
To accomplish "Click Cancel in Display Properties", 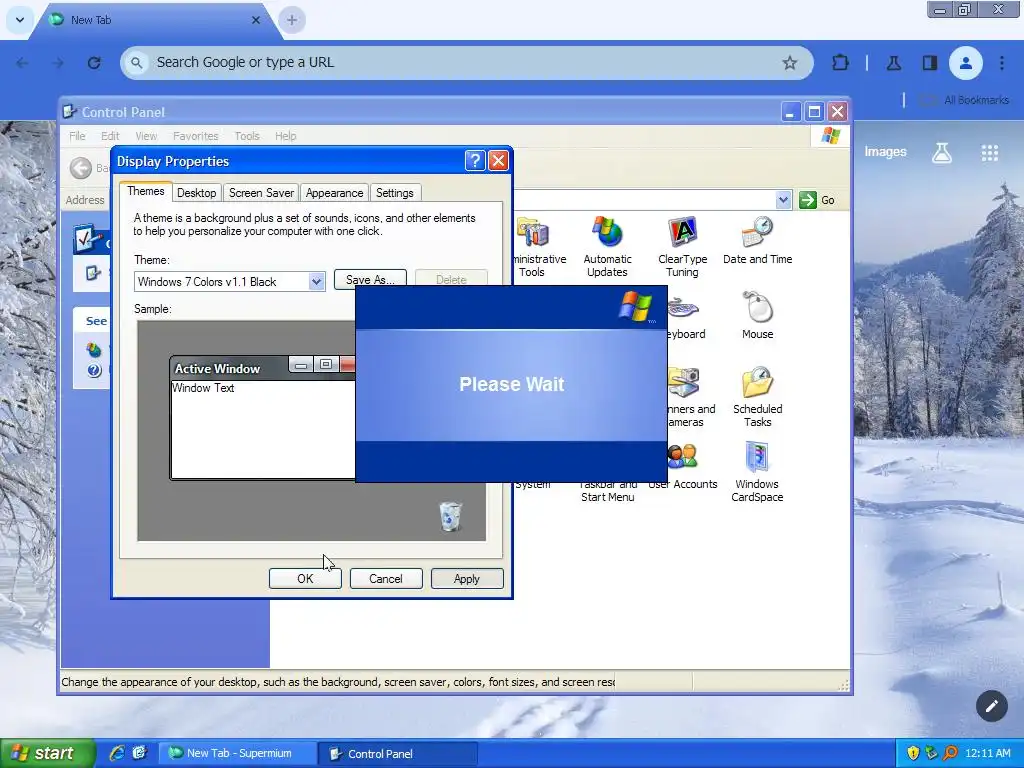I will pyautogui.click(x=386, y=579).
